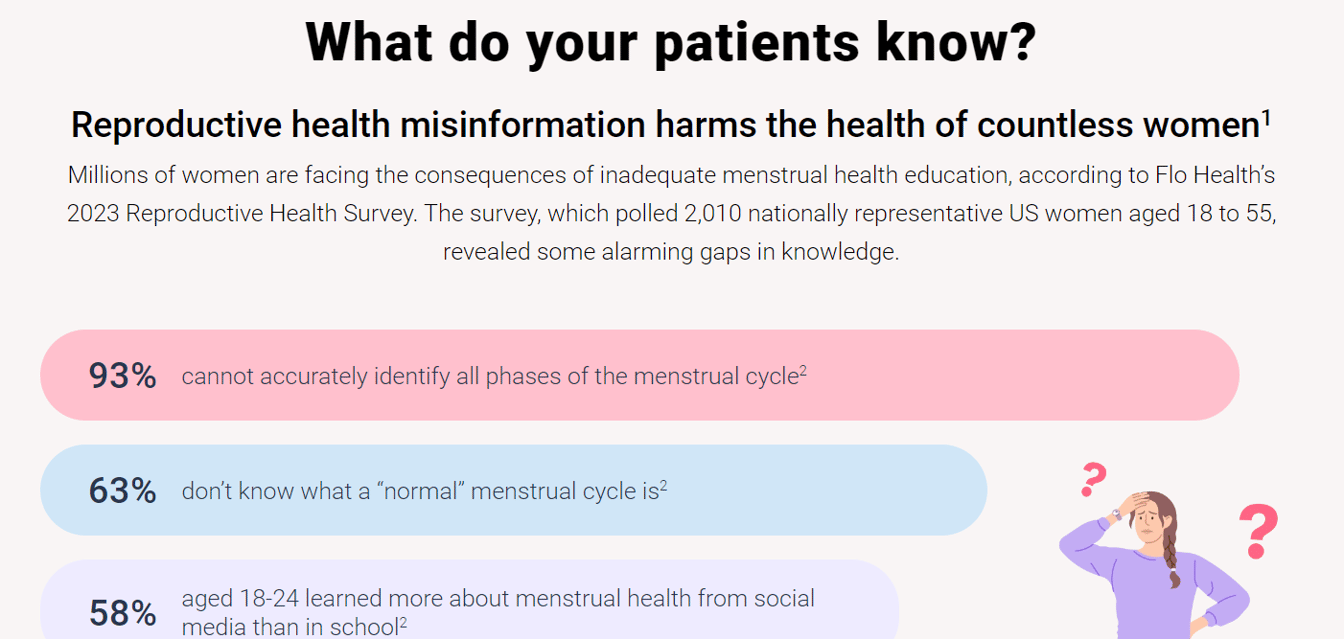
Task: Click the small pink question mark icon
Action: 1094,481
